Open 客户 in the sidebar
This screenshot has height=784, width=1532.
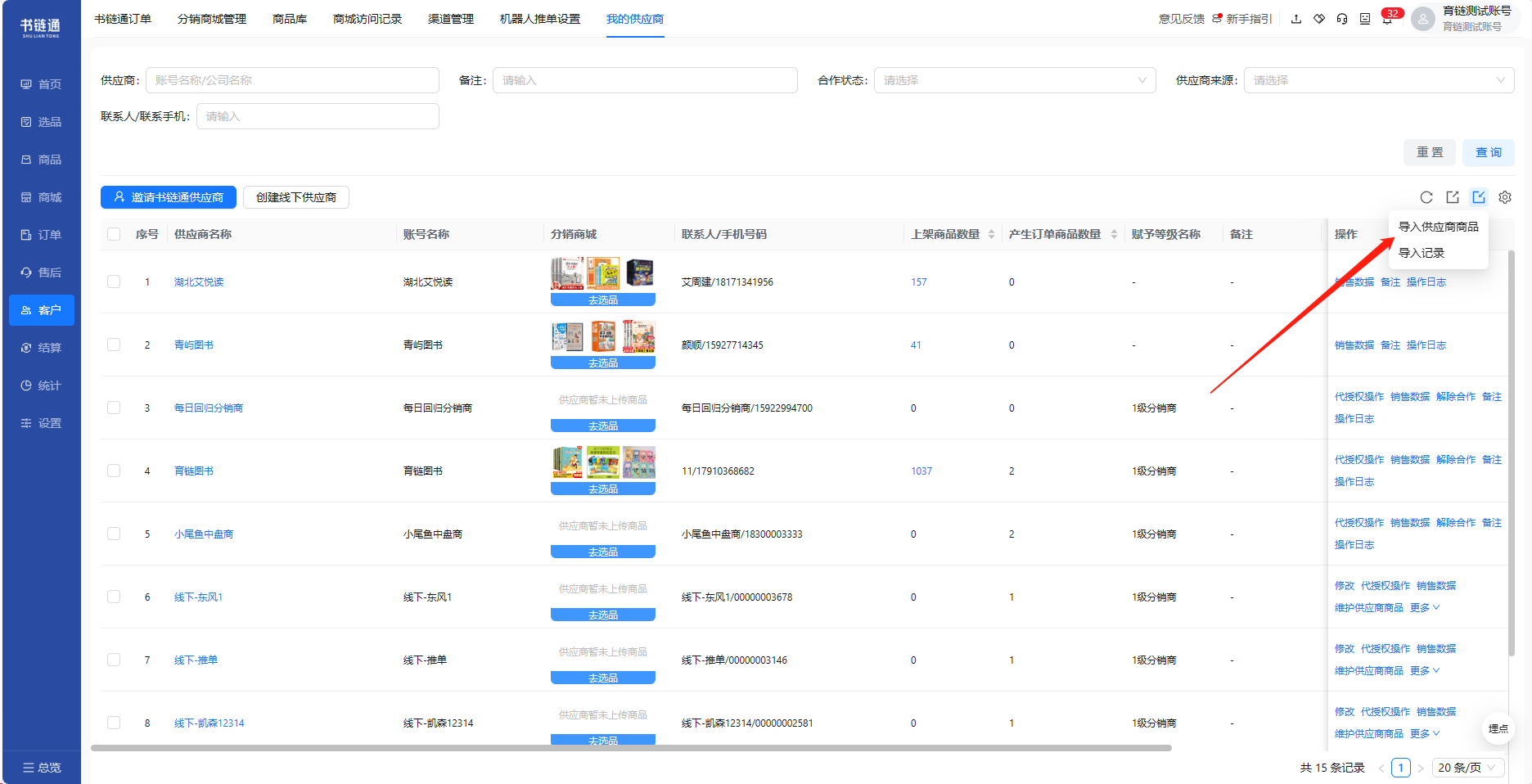42,310
